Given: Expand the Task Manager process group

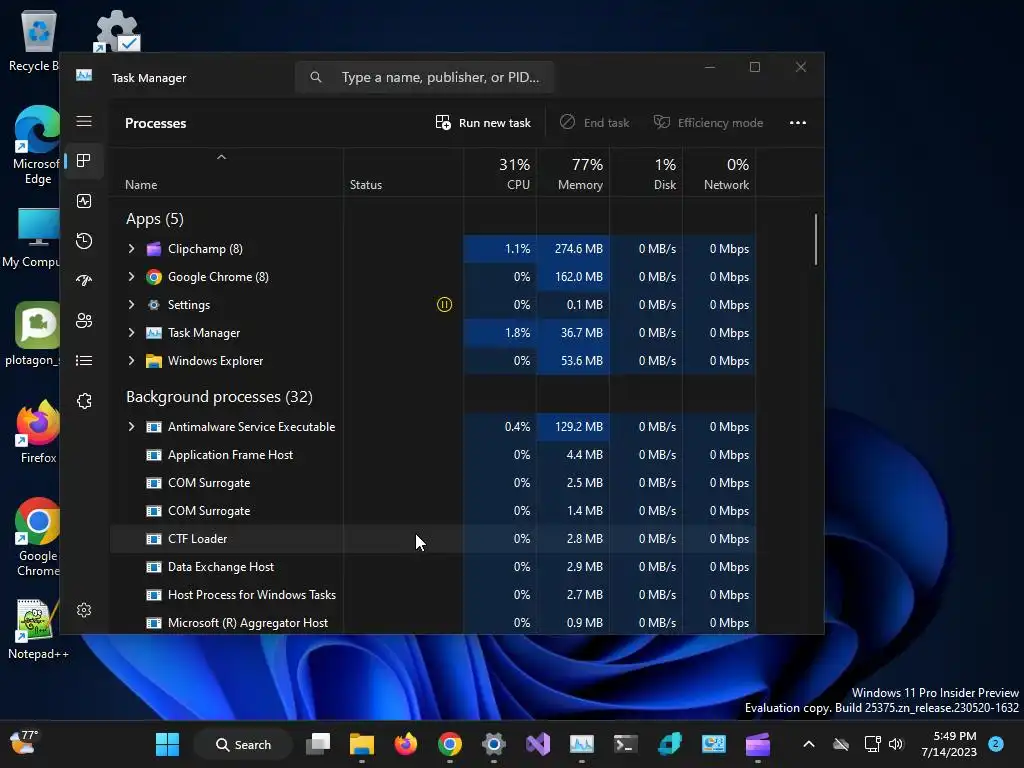Looking at the screenshot, I should [131, 332].
